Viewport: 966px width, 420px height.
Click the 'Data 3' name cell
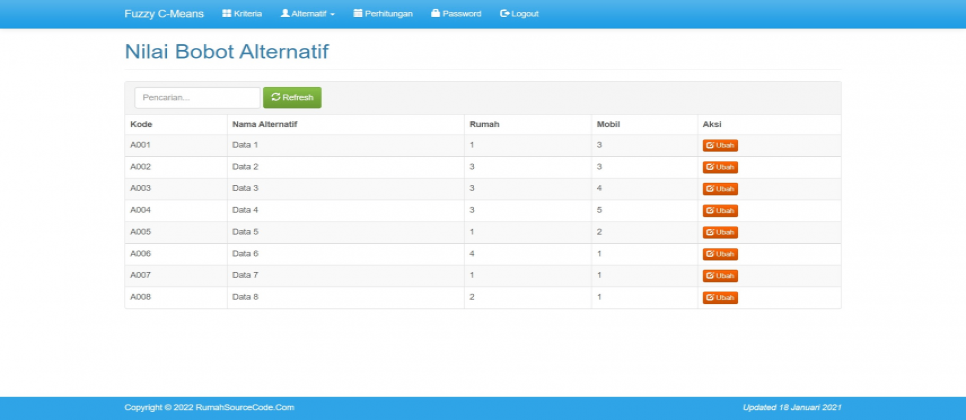coord(346,188)
